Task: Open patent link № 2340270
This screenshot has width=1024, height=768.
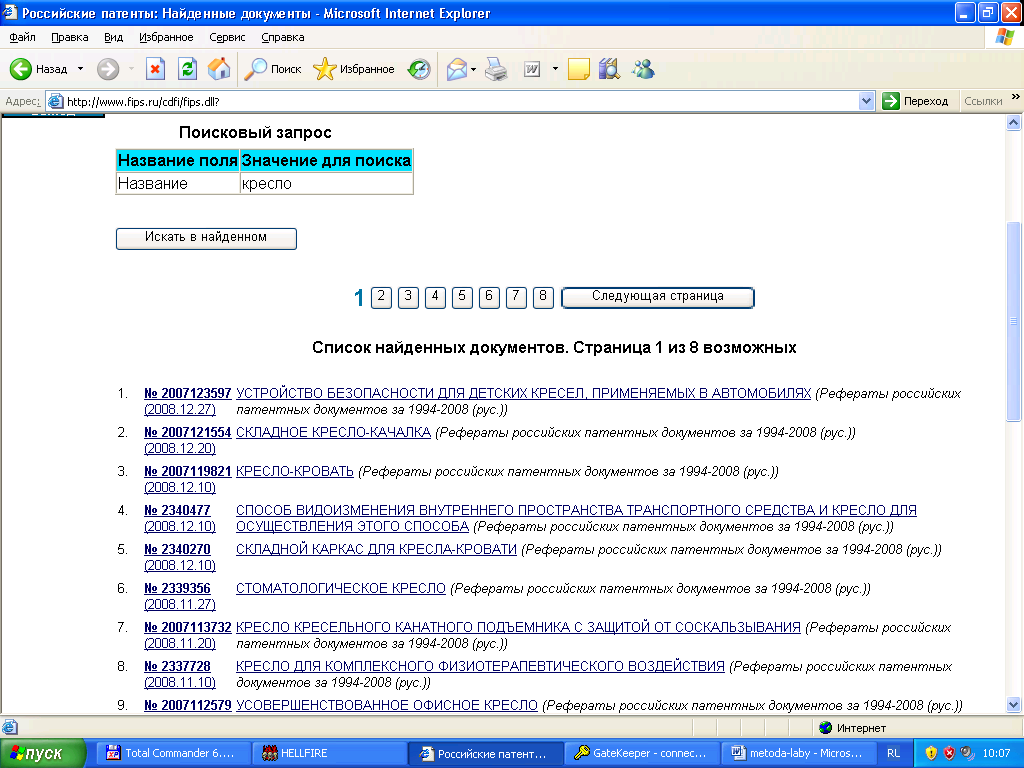Action: (x=177, y=549)
